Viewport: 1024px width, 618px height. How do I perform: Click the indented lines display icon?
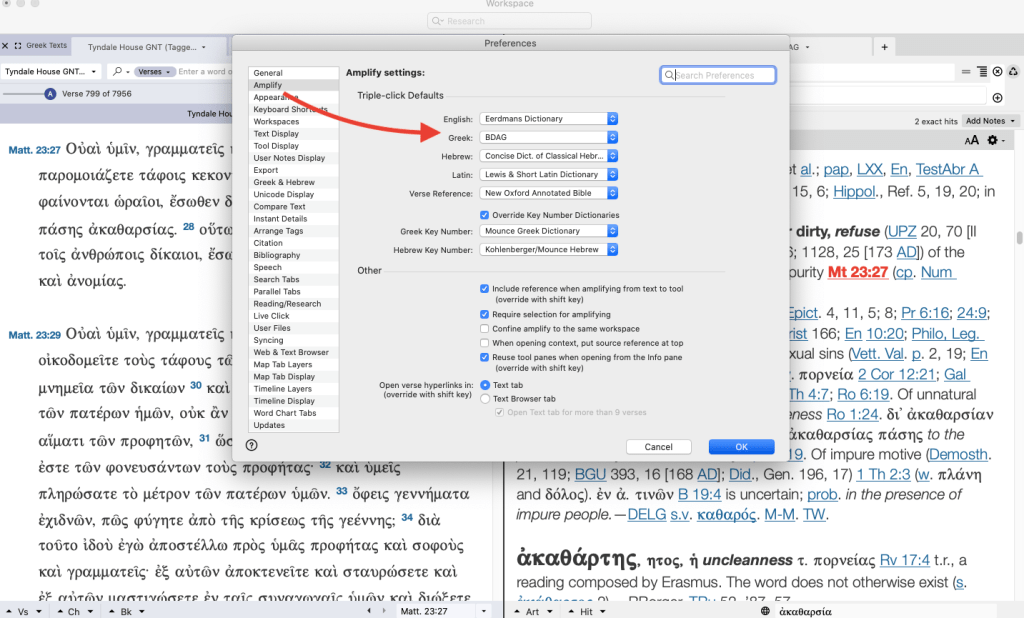click(x=982, y=72)
